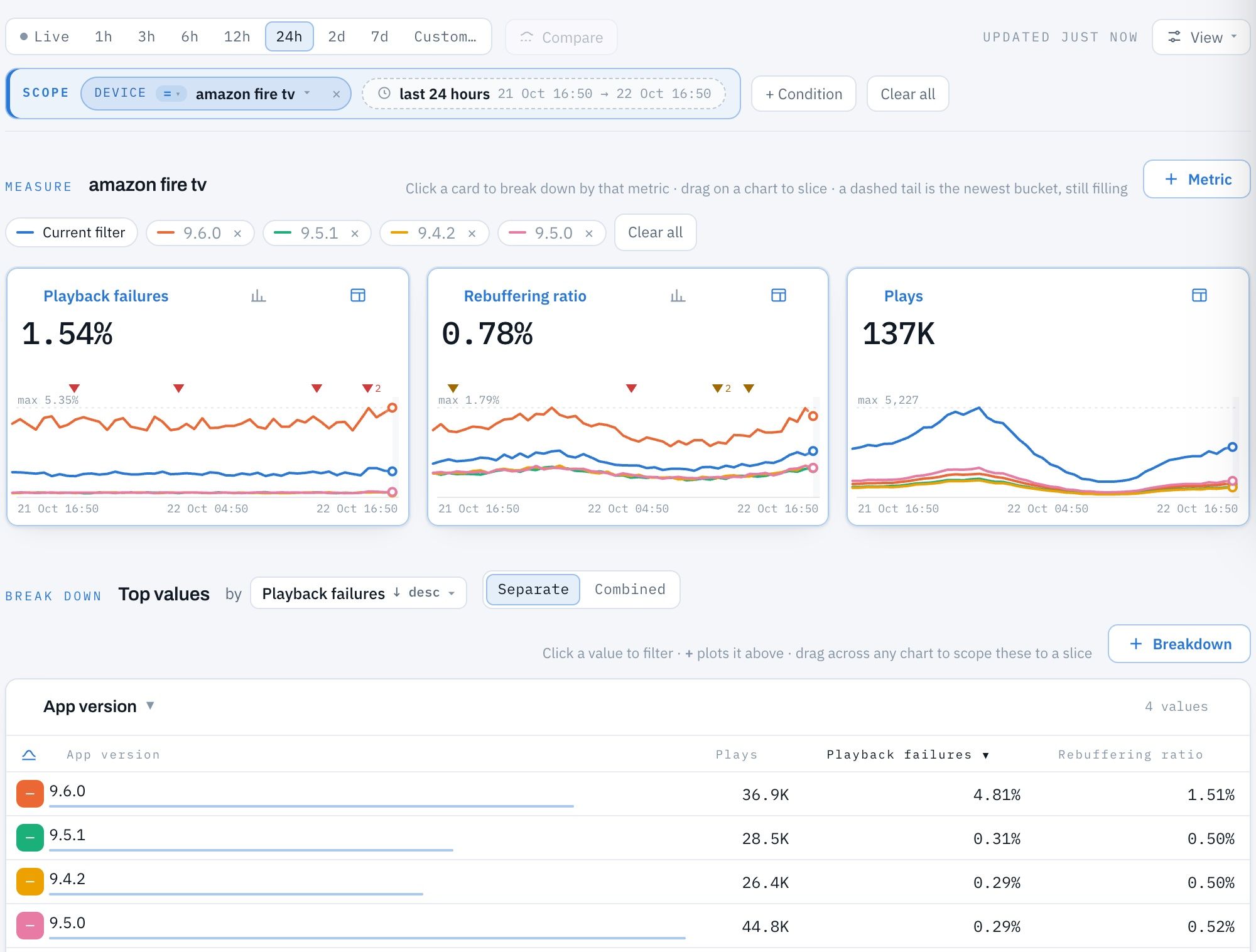Open table layout icon on Rebuffering ratio card
This screenshot has height=952, width=1256.
[x=779, y=296]
